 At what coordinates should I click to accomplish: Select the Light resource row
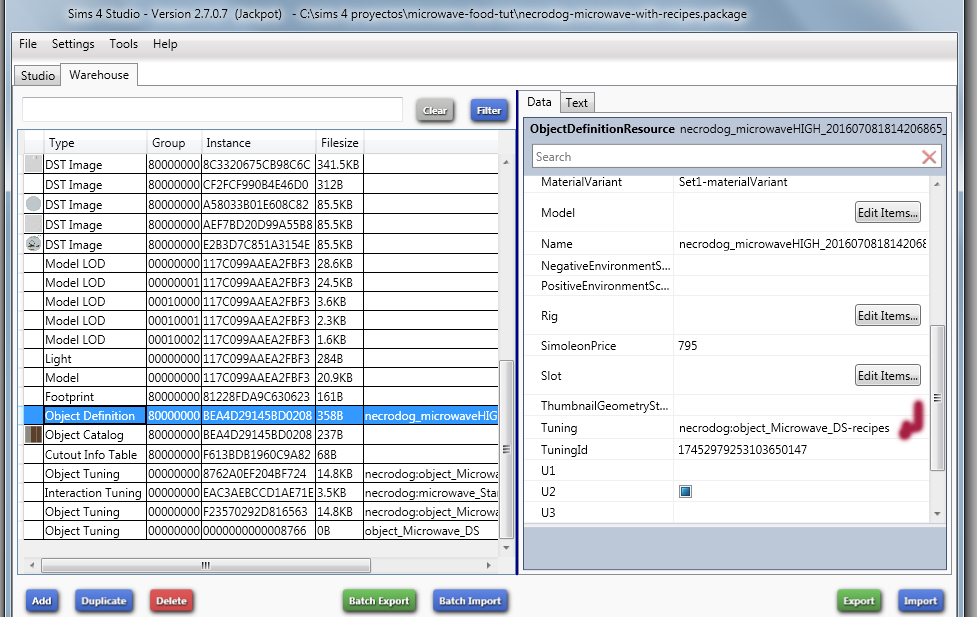[x=261, y=359]
